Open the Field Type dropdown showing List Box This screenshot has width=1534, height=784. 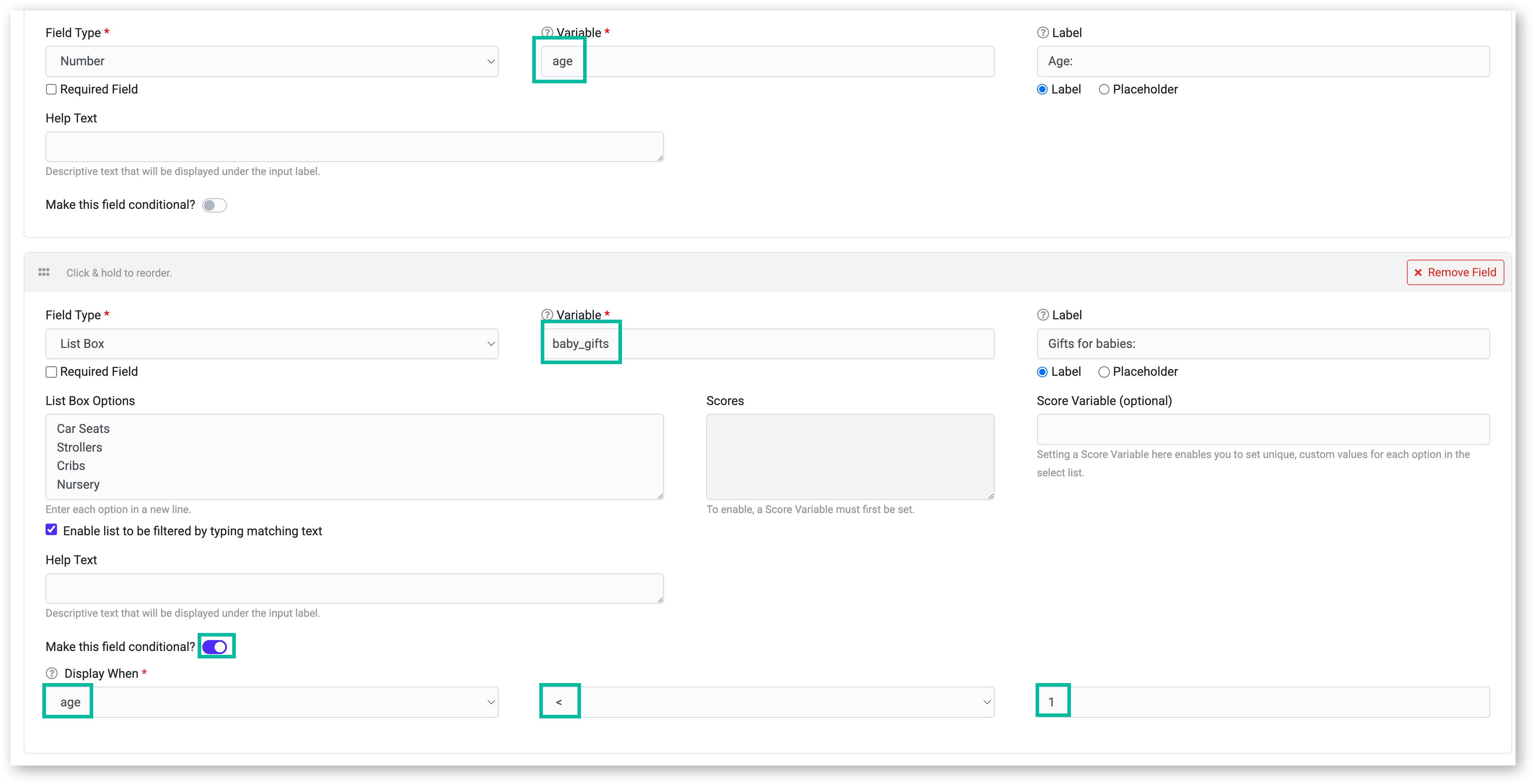pos(271,343)
